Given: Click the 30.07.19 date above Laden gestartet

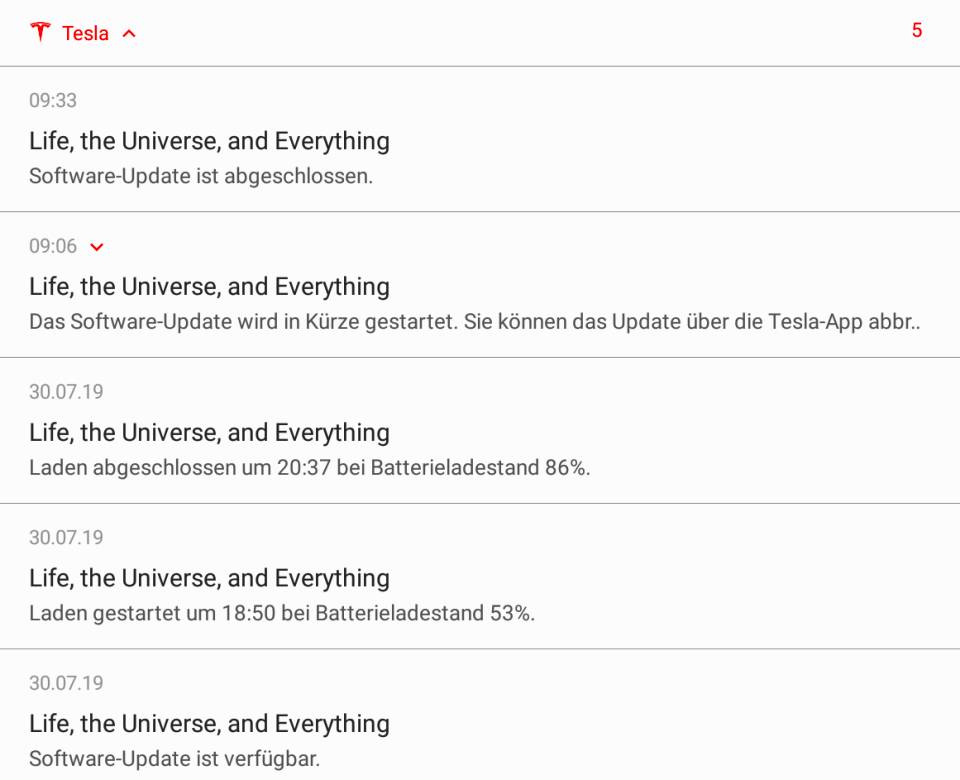Looking at the screenshot, I should [x=66, y=538].
